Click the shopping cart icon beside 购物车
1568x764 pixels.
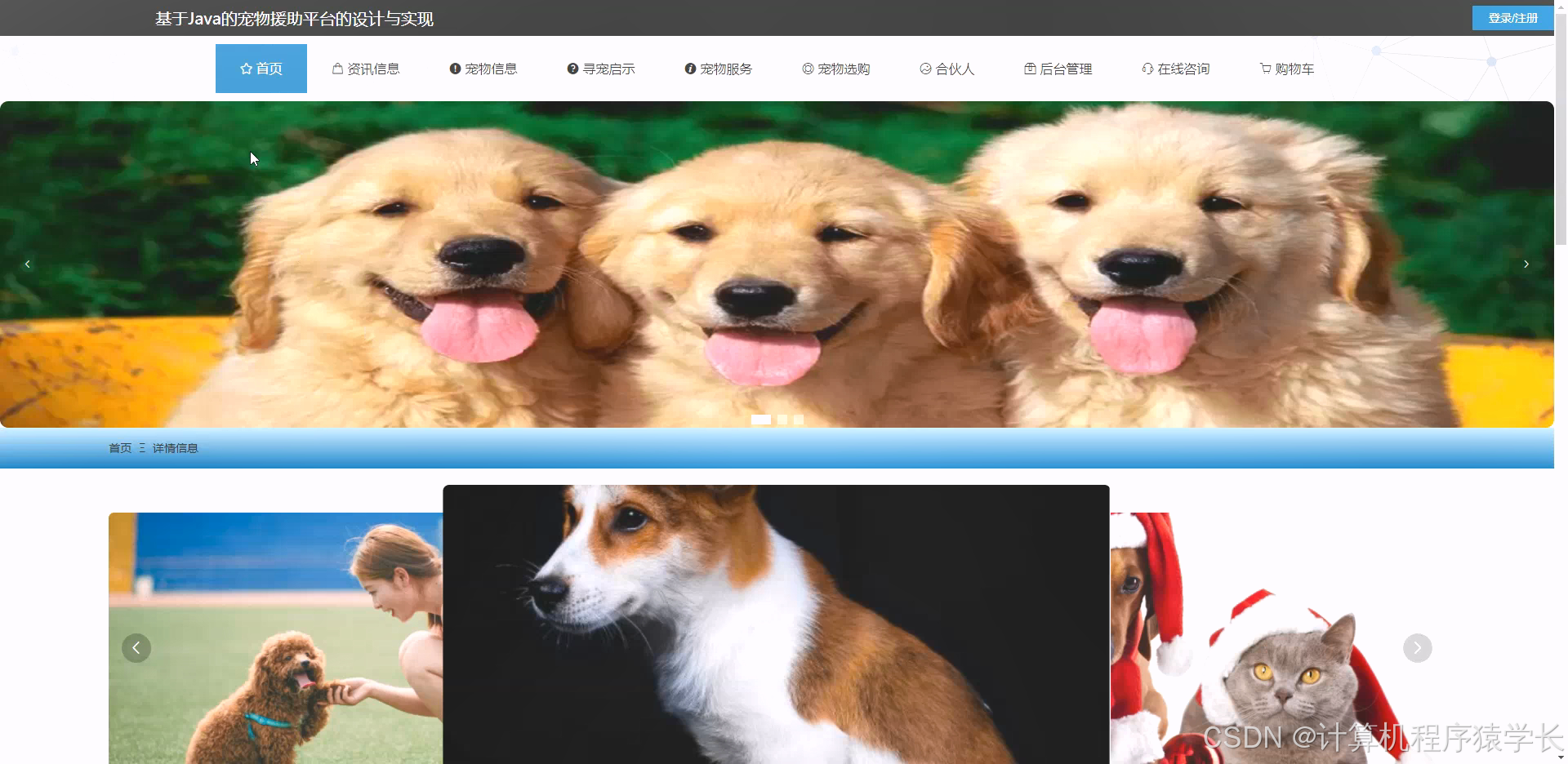[1264, 69]
